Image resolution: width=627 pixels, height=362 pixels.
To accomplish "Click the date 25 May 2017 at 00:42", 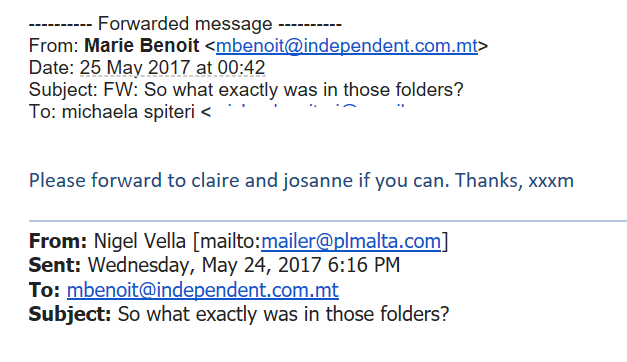I will click(x=172, y=68).
